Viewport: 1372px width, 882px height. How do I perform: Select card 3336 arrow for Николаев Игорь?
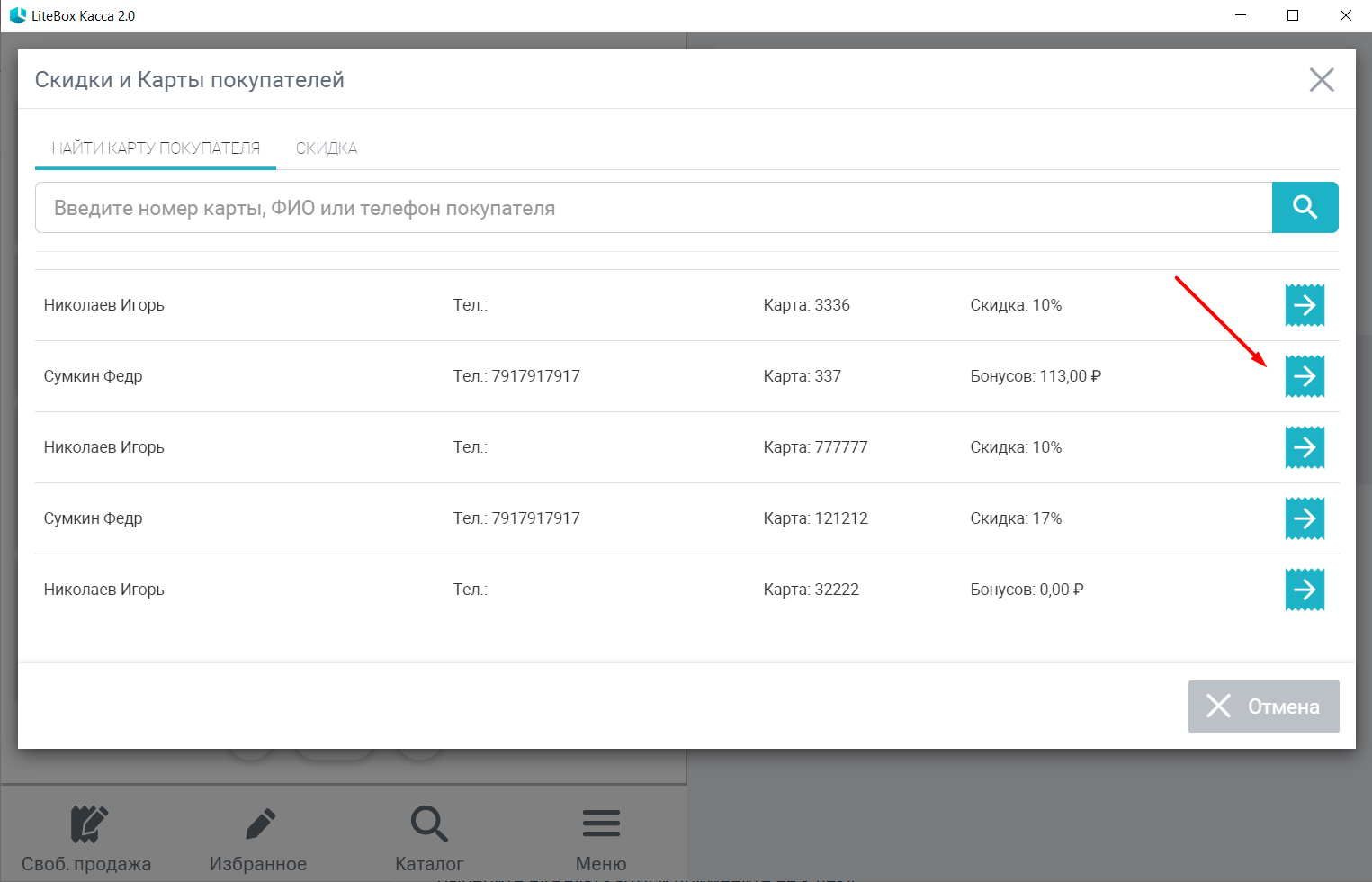[x=1305, y=305]
